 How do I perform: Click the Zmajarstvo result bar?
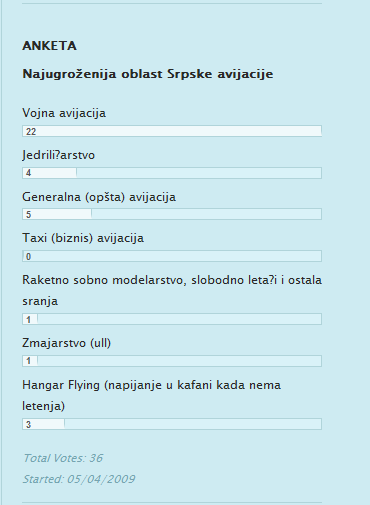point(172,361)
